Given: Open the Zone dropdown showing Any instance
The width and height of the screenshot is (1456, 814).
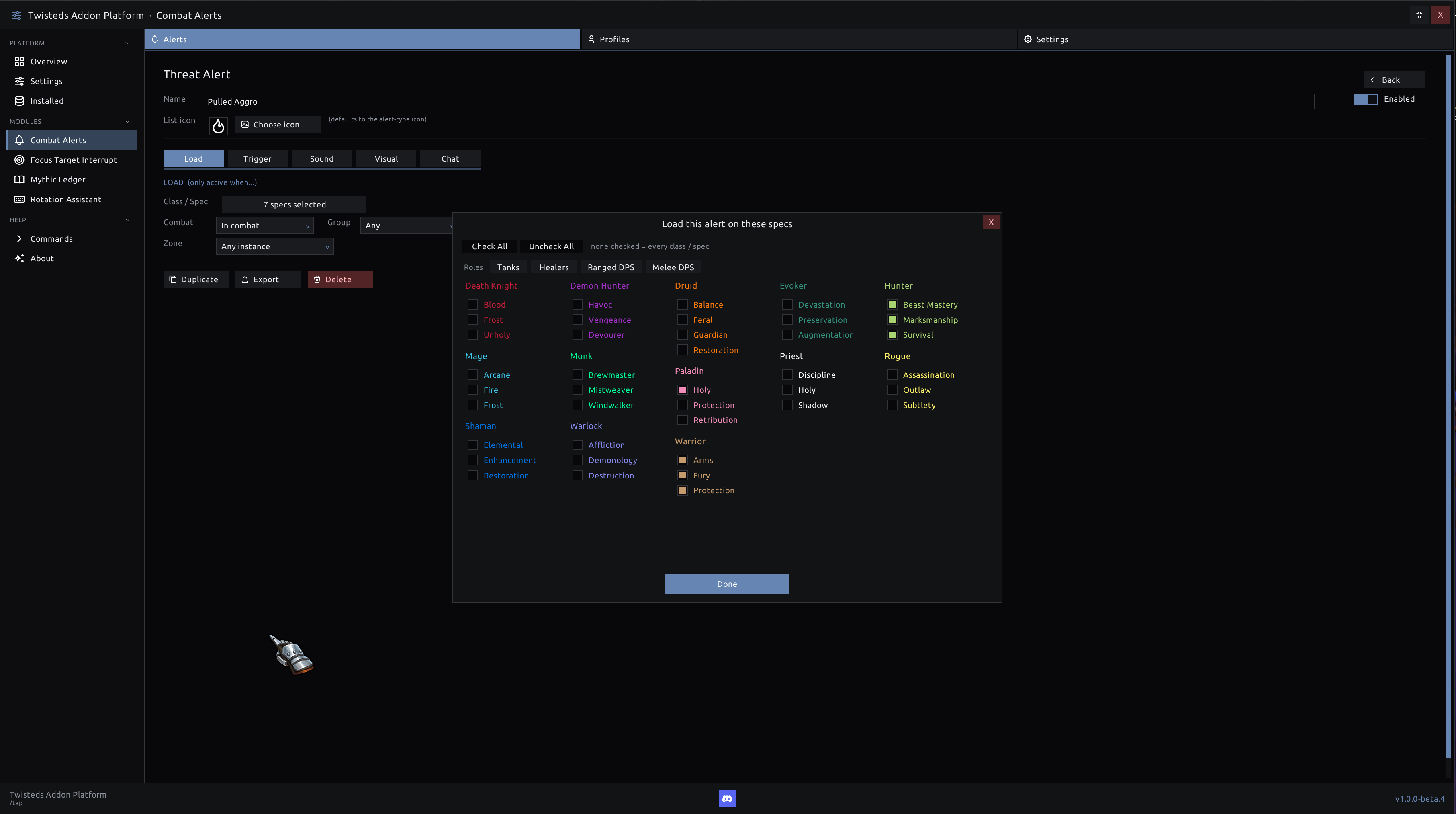Looking at the screenshot, I should 274,246.
